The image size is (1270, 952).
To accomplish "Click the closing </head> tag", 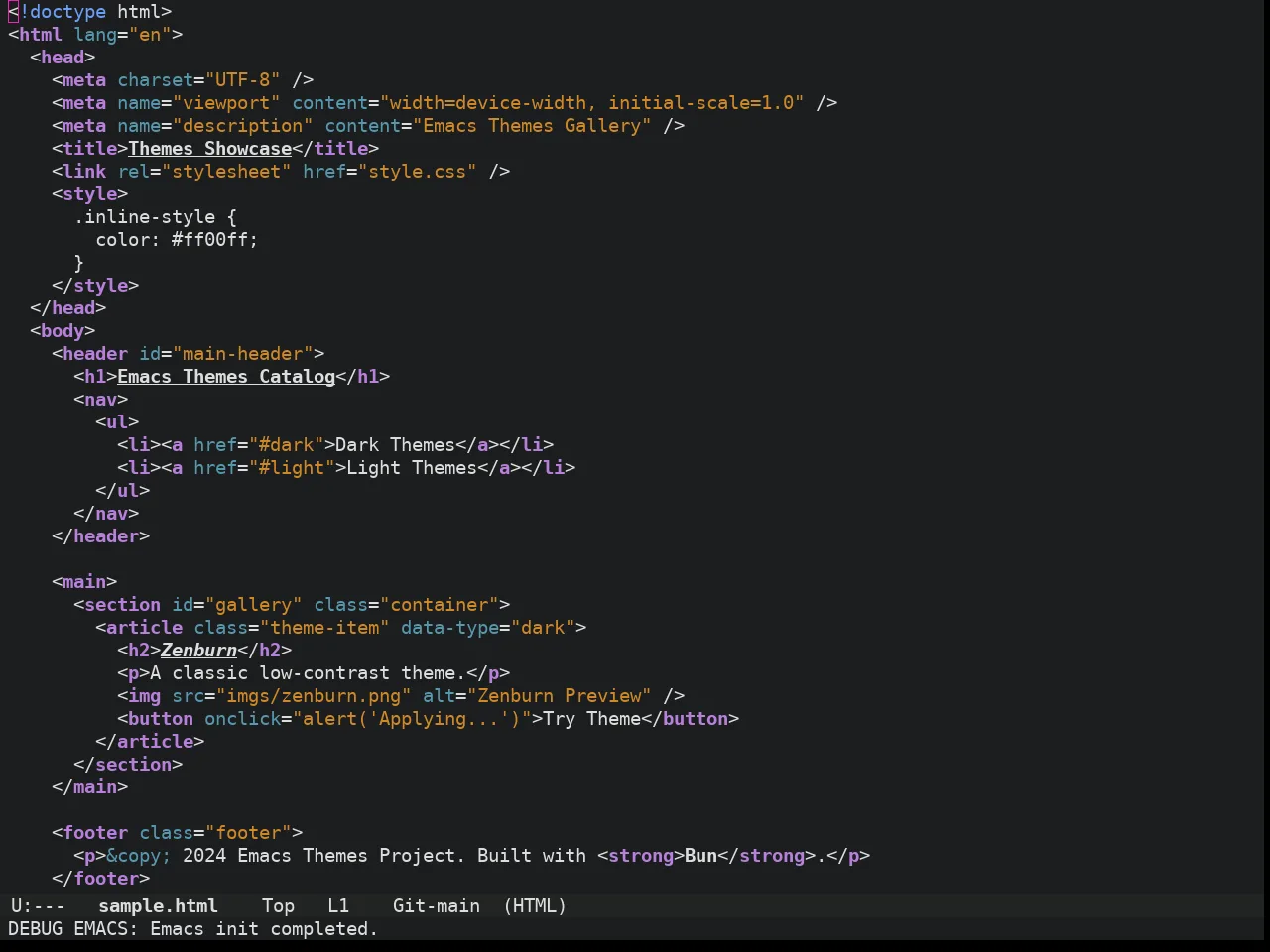I will click(x=68, y=307).
